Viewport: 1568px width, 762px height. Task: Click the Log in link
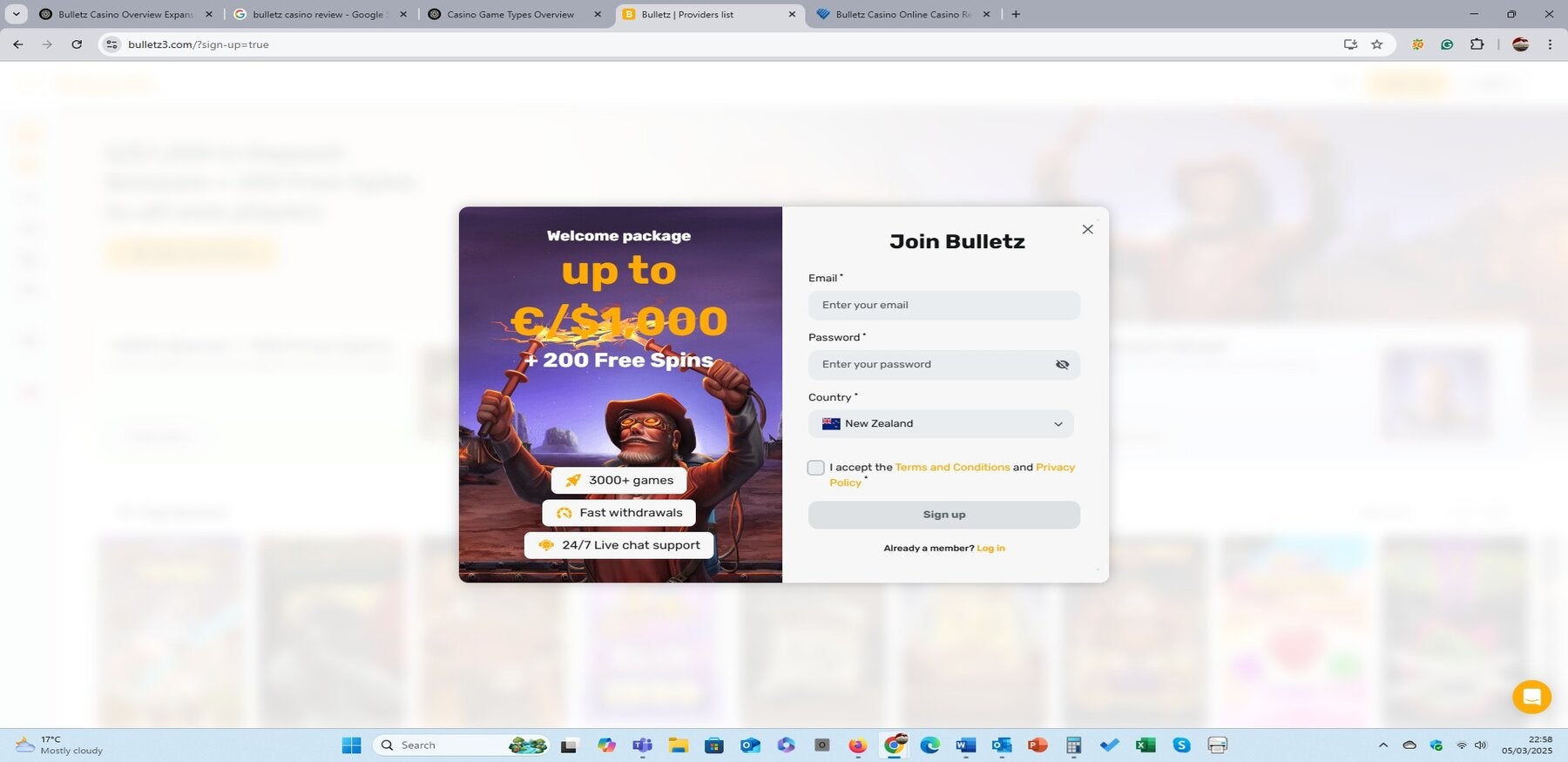point(990,548)
